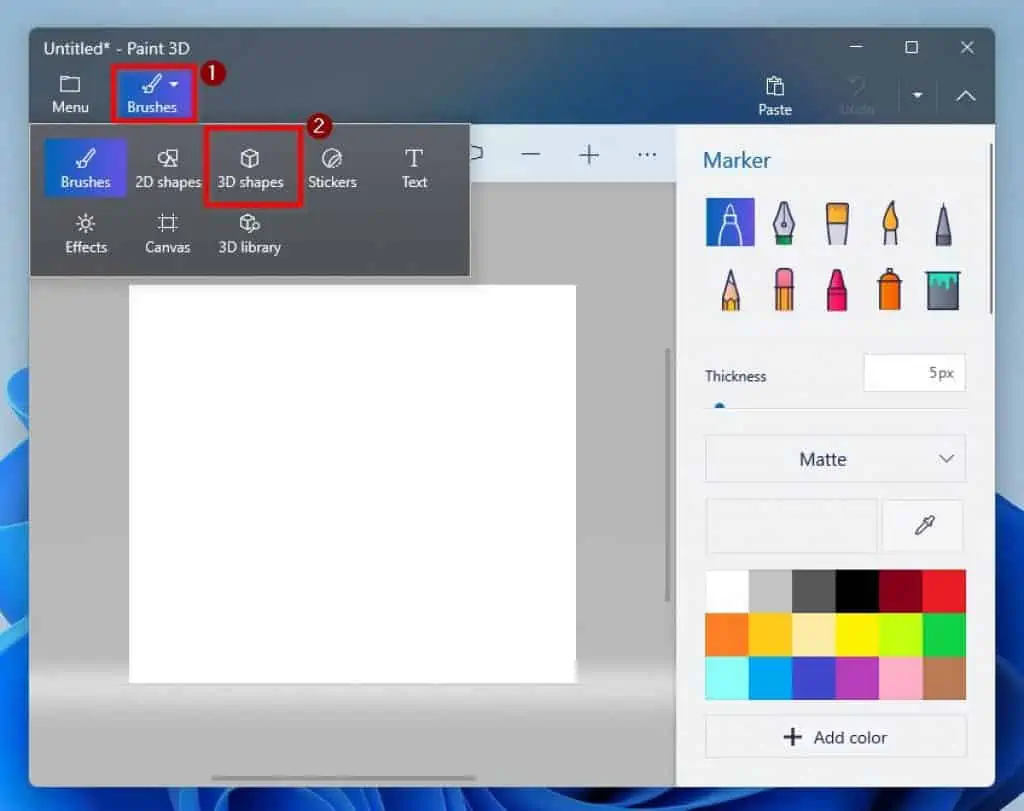
Task: Select the Spray can tool
Action: [889, 290]
